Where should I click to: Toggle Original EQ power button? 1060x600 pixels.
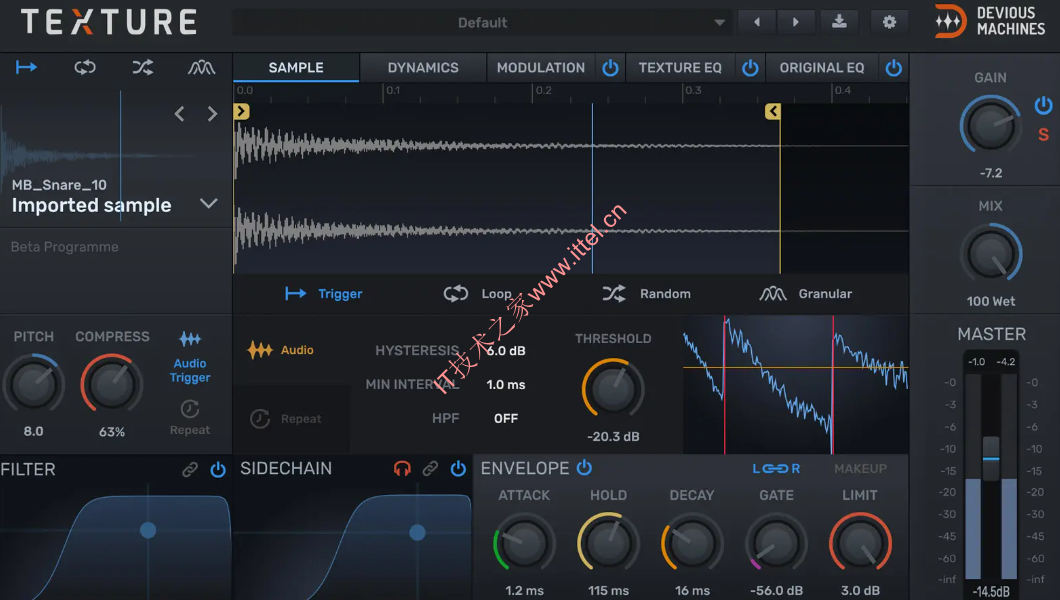point(894,68)
